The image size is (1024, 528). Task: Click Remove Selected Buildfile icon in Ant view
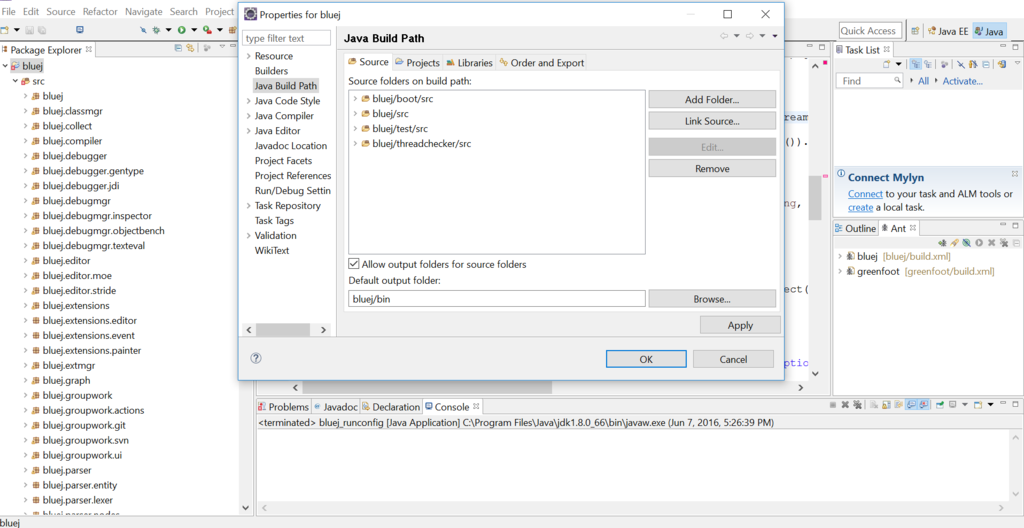991,243
